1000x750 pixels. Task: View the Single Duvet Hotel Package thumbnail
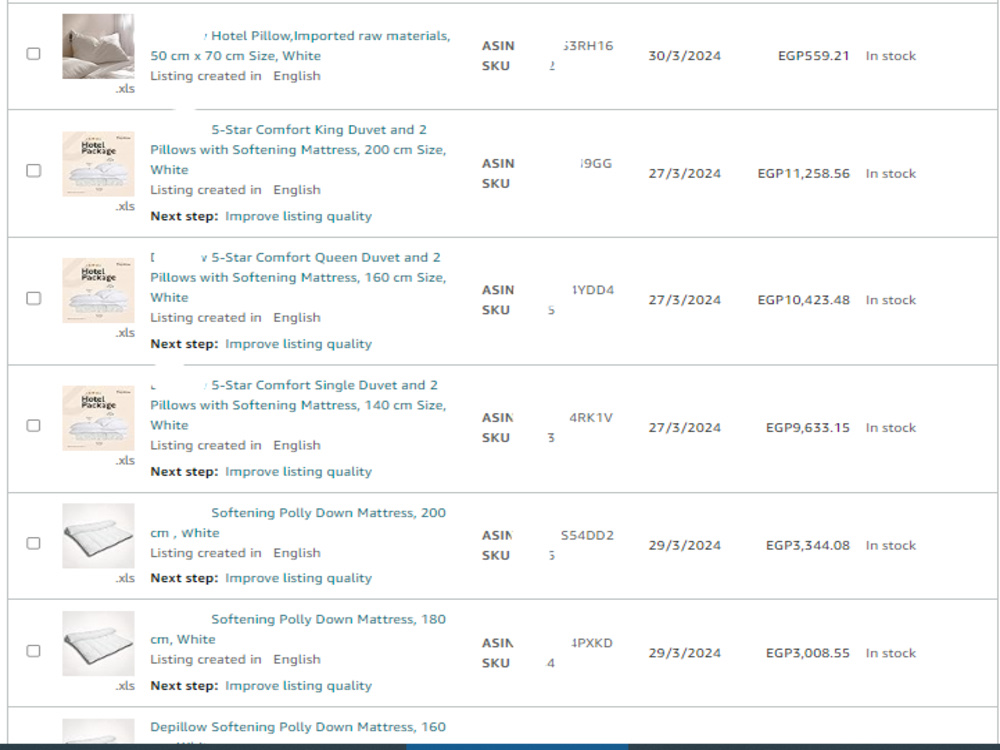(x=98, y=418)
